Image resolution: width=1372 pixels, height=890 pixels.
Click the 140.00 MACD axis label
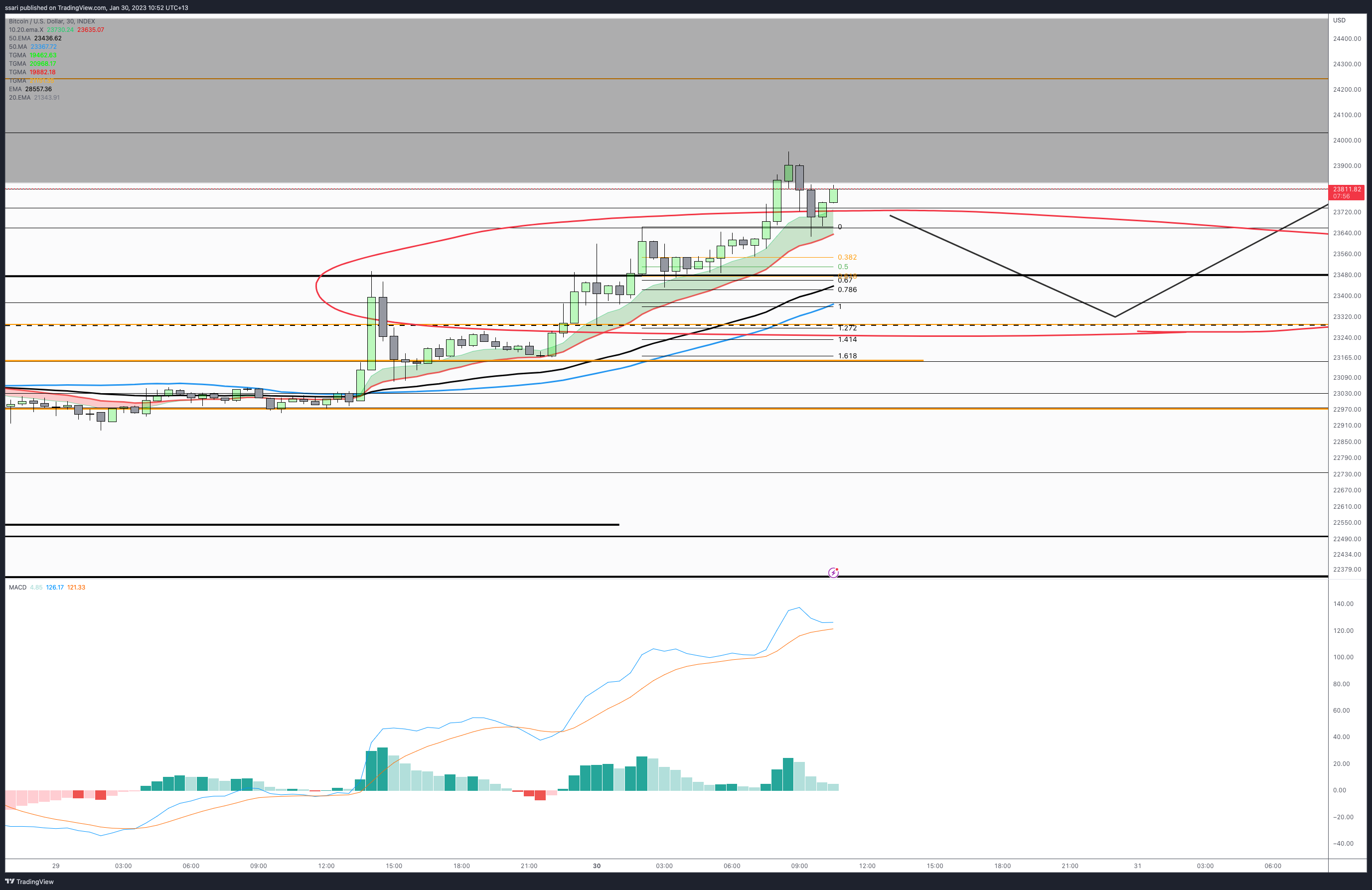[x=1343, y=603]
